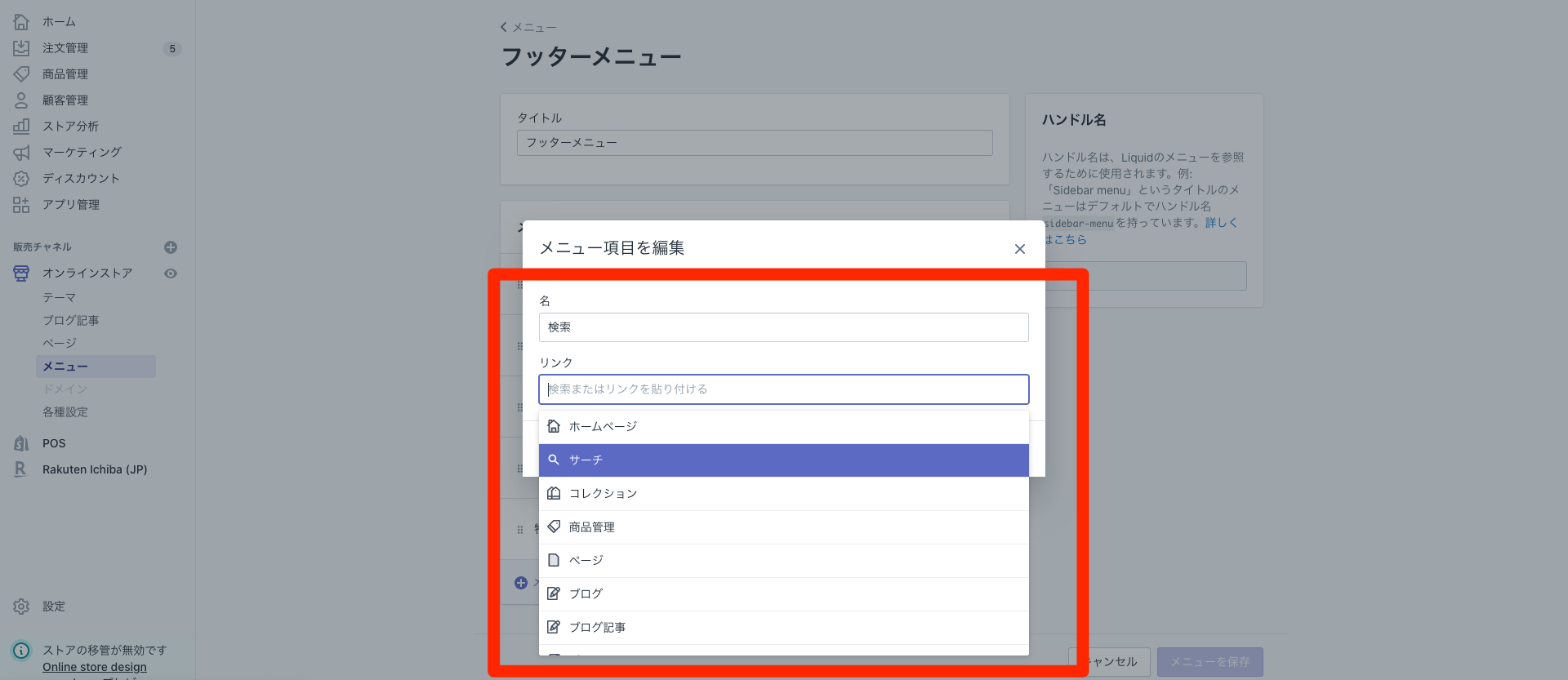Click the 設定 gear icon
The width and height of the screenshot is (1568, 680).
[21, 607]
